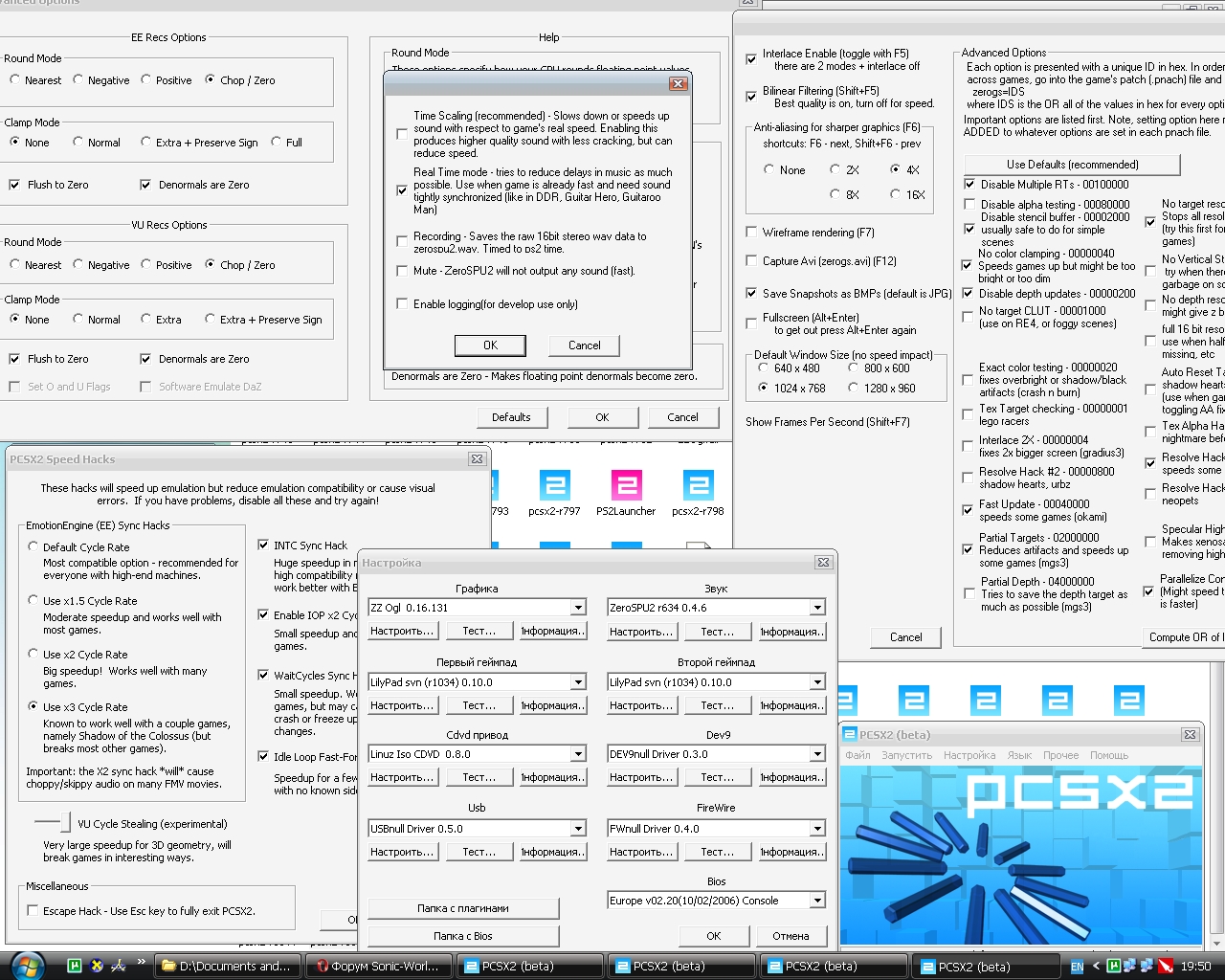The image size is (1225, 980).
Task: Open the pcsx2-r797 file icon
Action: point(554,486)
